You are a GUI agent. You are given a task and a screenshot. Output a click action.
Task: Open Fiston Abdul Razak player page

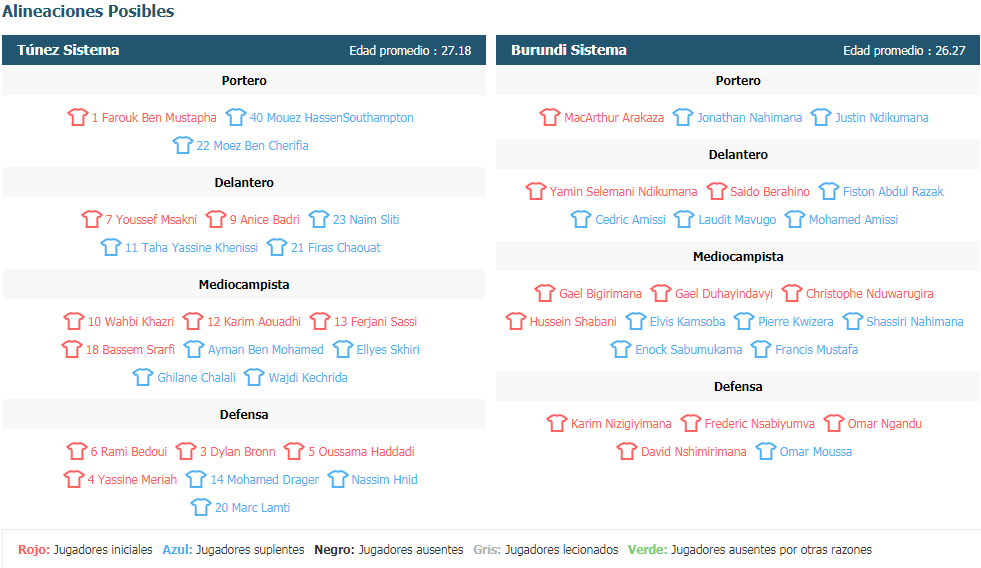click(893, 191)
